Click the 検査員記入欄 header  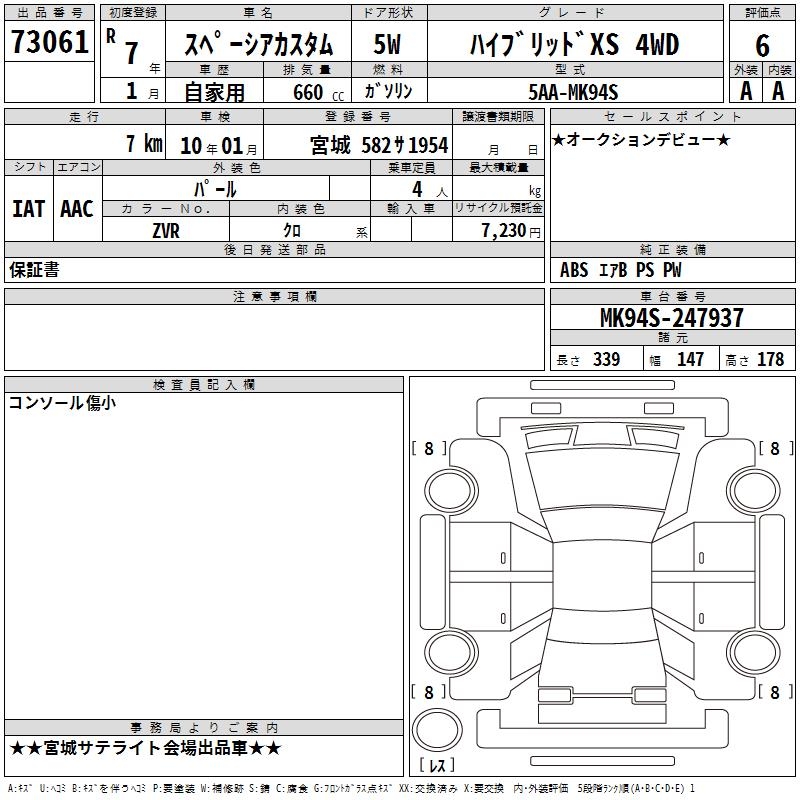coord(204,385)
